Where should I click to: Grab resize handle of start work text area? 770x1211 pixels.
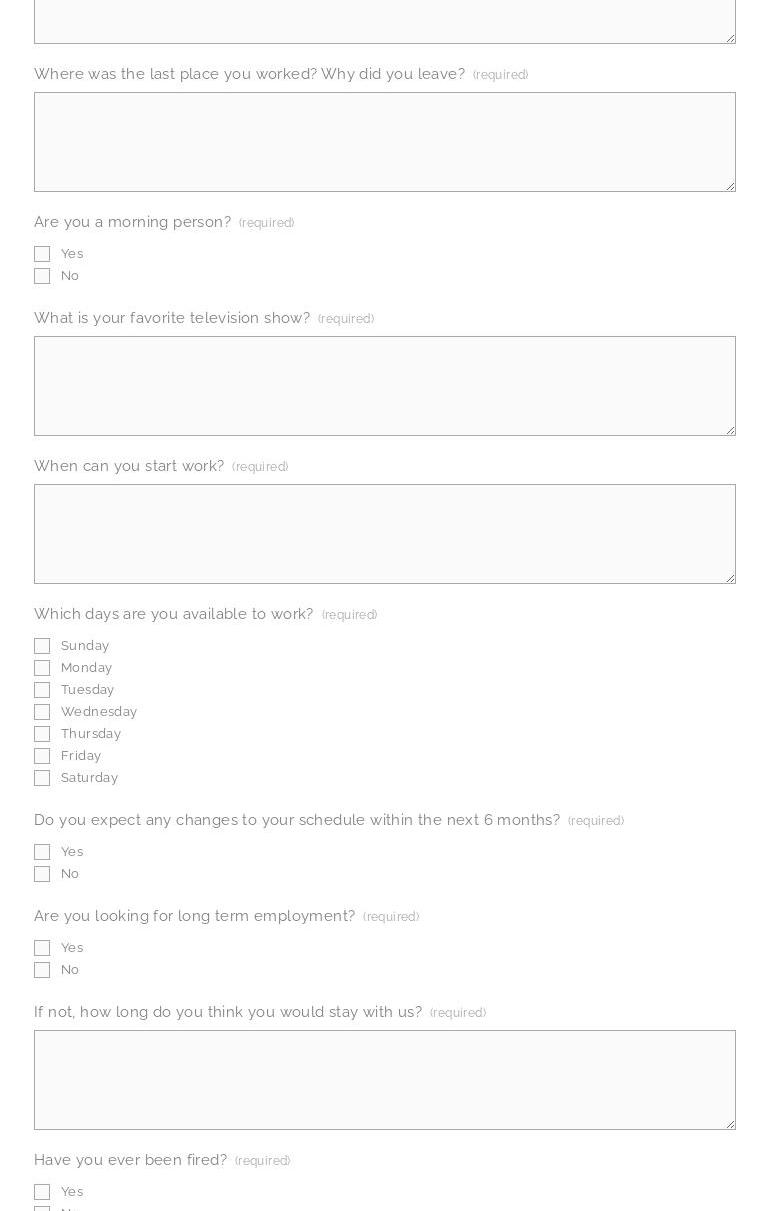730,578
